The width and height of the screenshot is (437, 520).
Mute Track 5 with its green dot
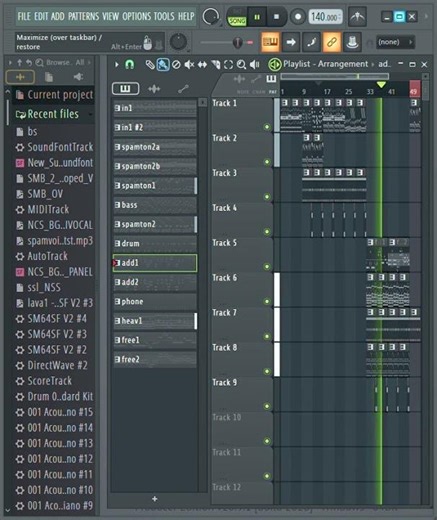(x=267, y=266)
